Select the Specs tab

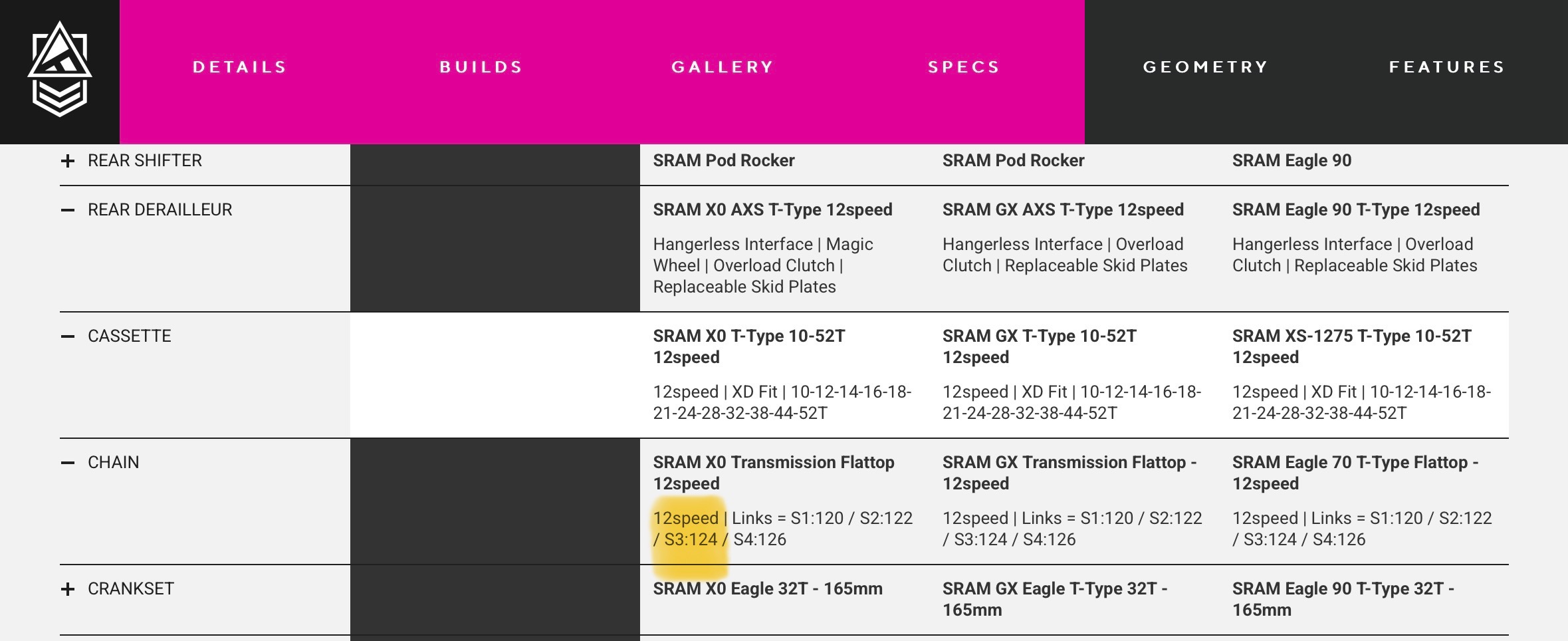(x=964, y=67)
